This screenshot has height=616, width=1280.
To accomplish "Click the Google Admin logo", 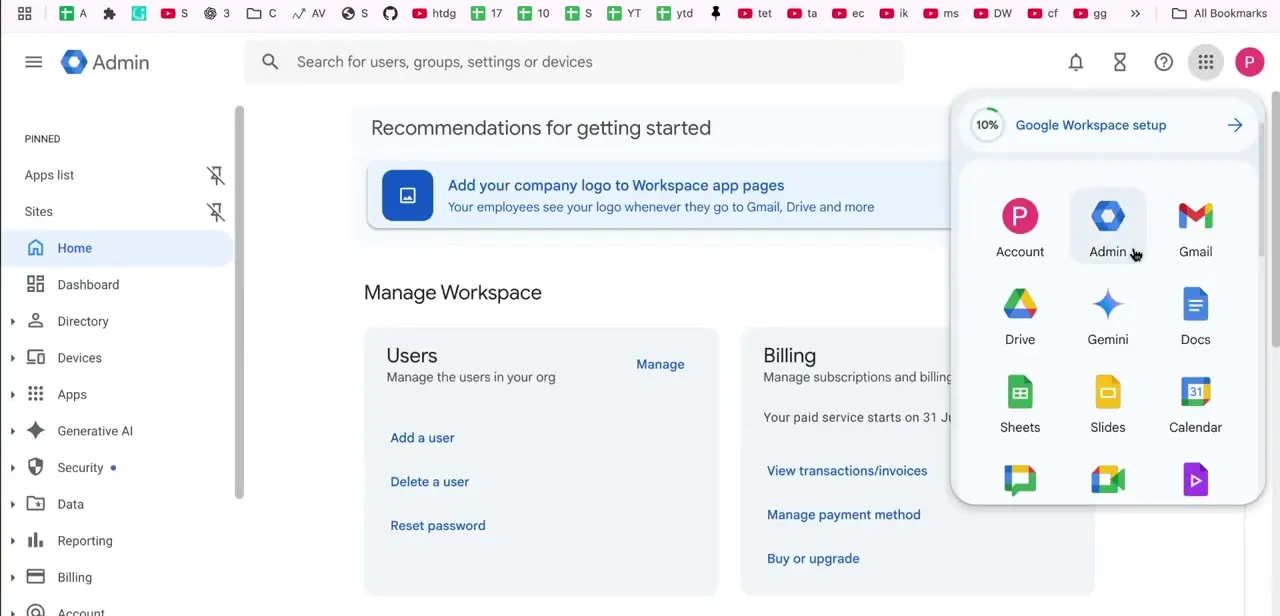I will [105, 62].
